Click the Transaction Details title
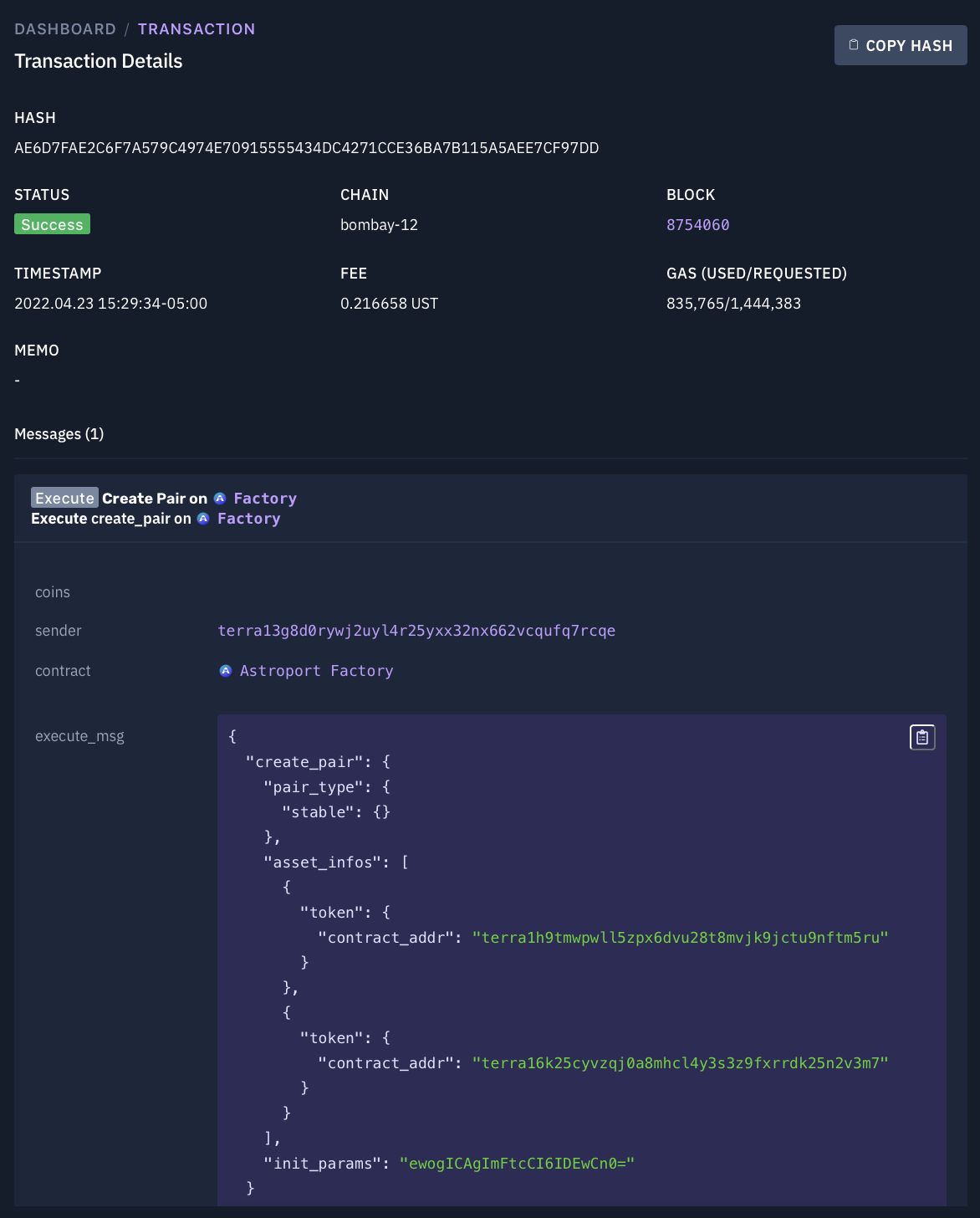Image resolution: width=980 pixels, height=1218 pixels. (x=99, y=61)
